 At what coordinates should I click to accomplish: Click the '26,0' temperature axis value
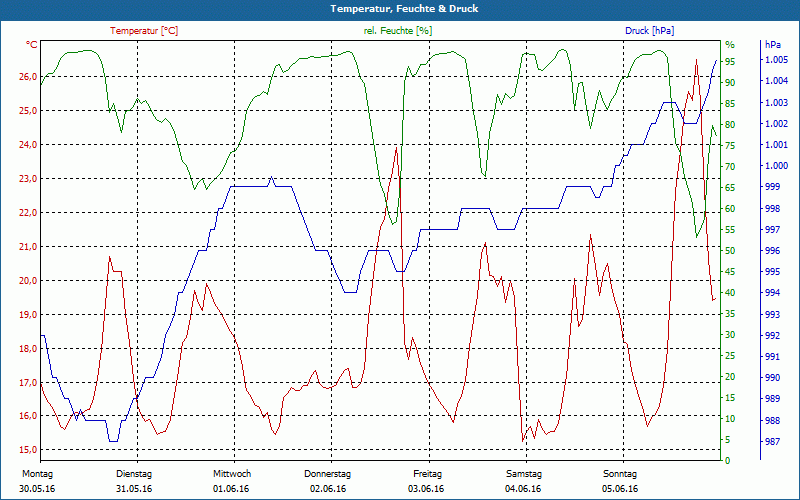pyautogui.click(x=28, y=77)
